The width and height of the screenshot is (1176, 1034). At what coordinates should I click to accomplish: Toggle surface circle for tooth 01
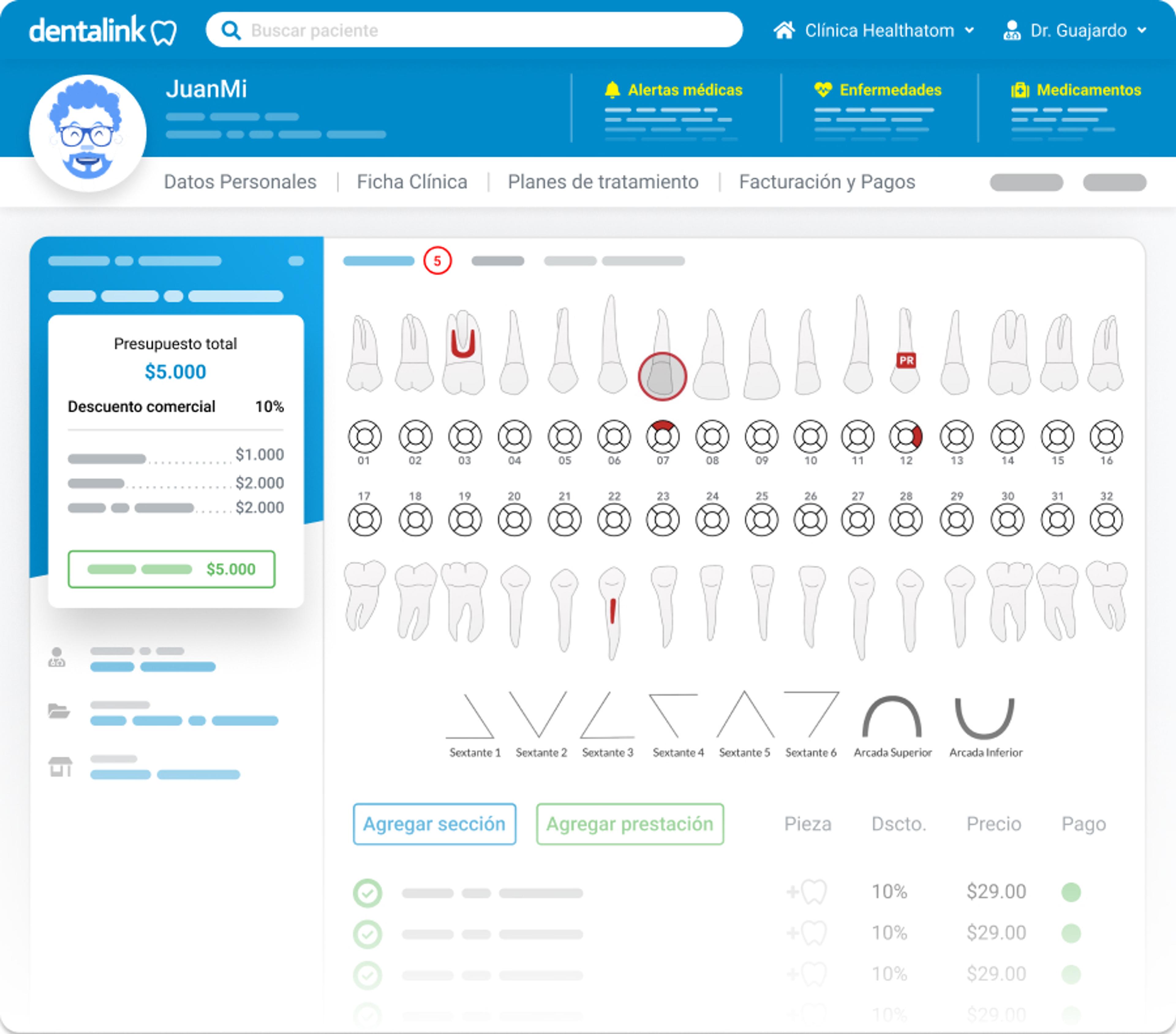[x=364, y=437]
